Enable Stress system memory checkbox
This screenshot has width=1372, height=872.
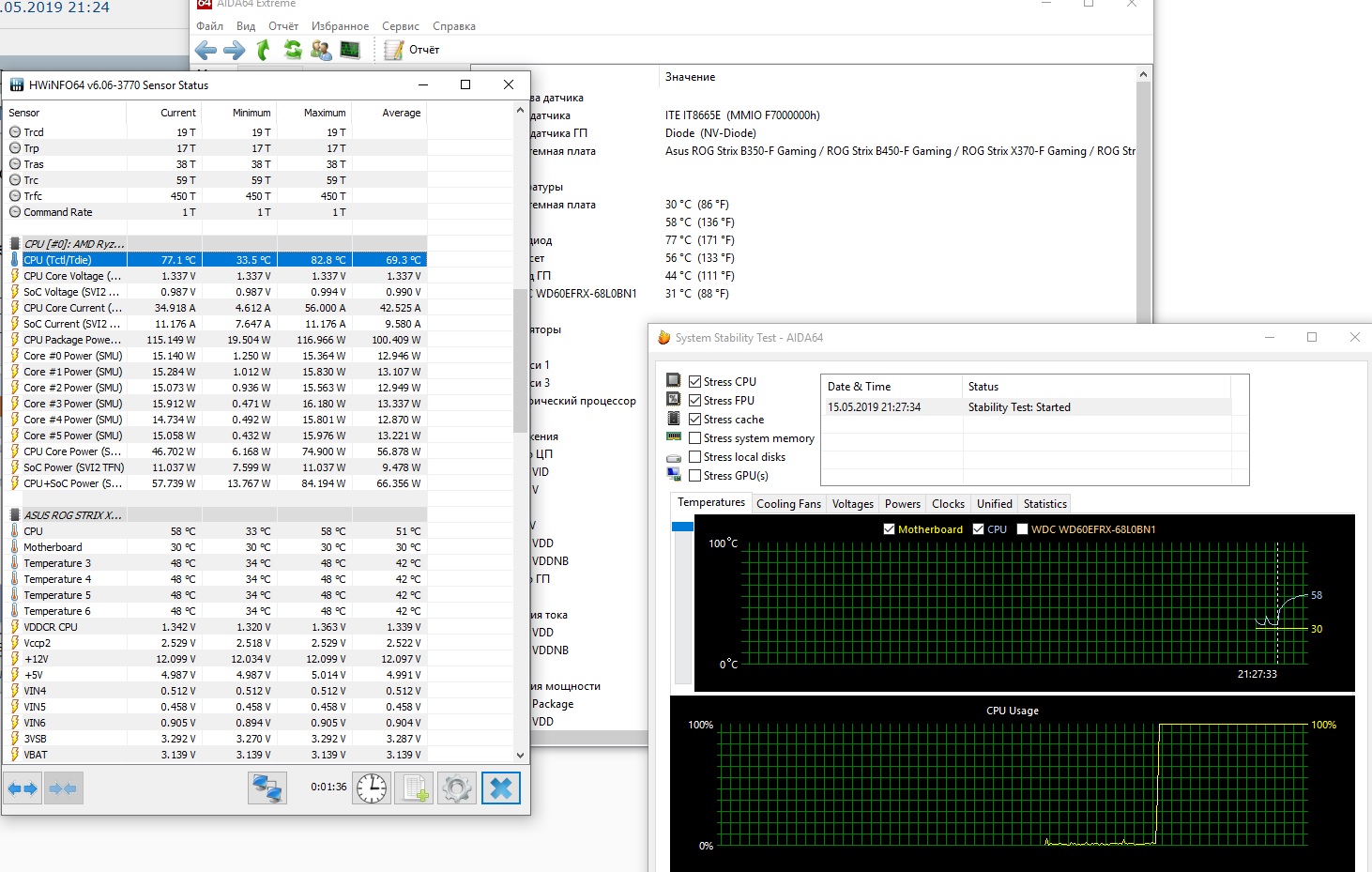(x=695, y=438)
